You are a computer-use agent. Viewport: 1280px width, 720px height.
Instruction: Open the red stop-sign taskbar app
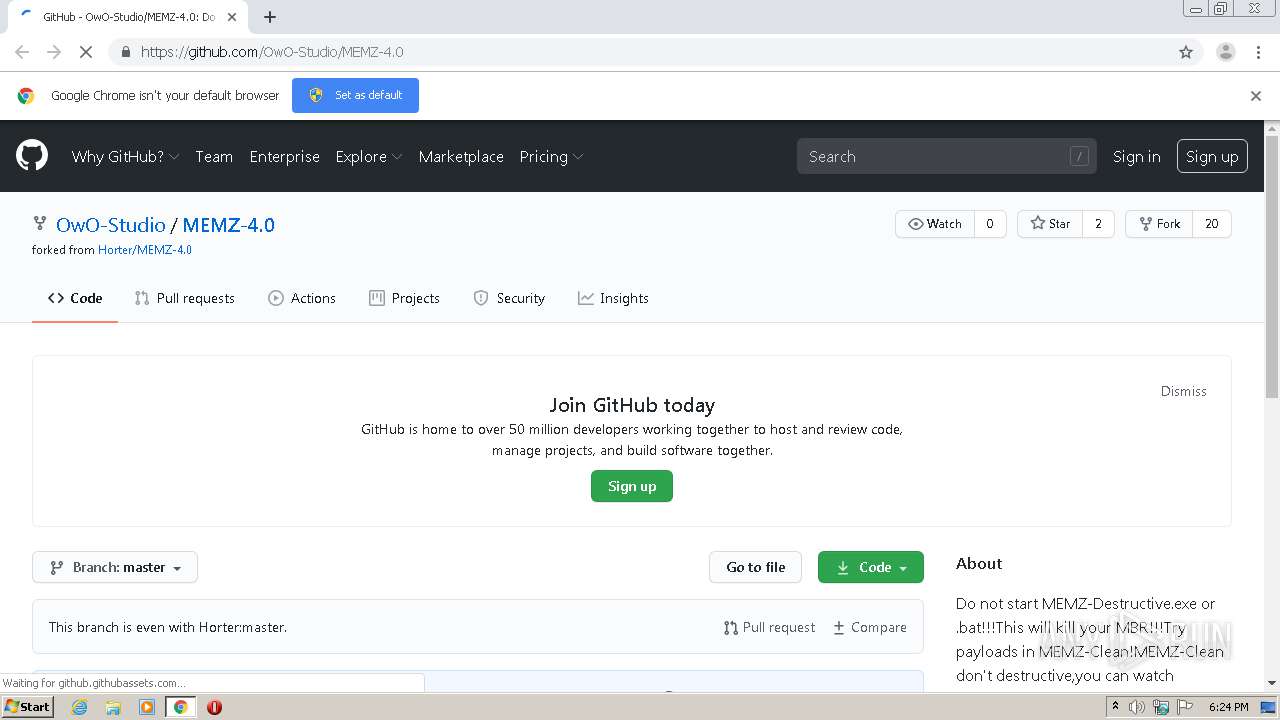coord(214,707)
